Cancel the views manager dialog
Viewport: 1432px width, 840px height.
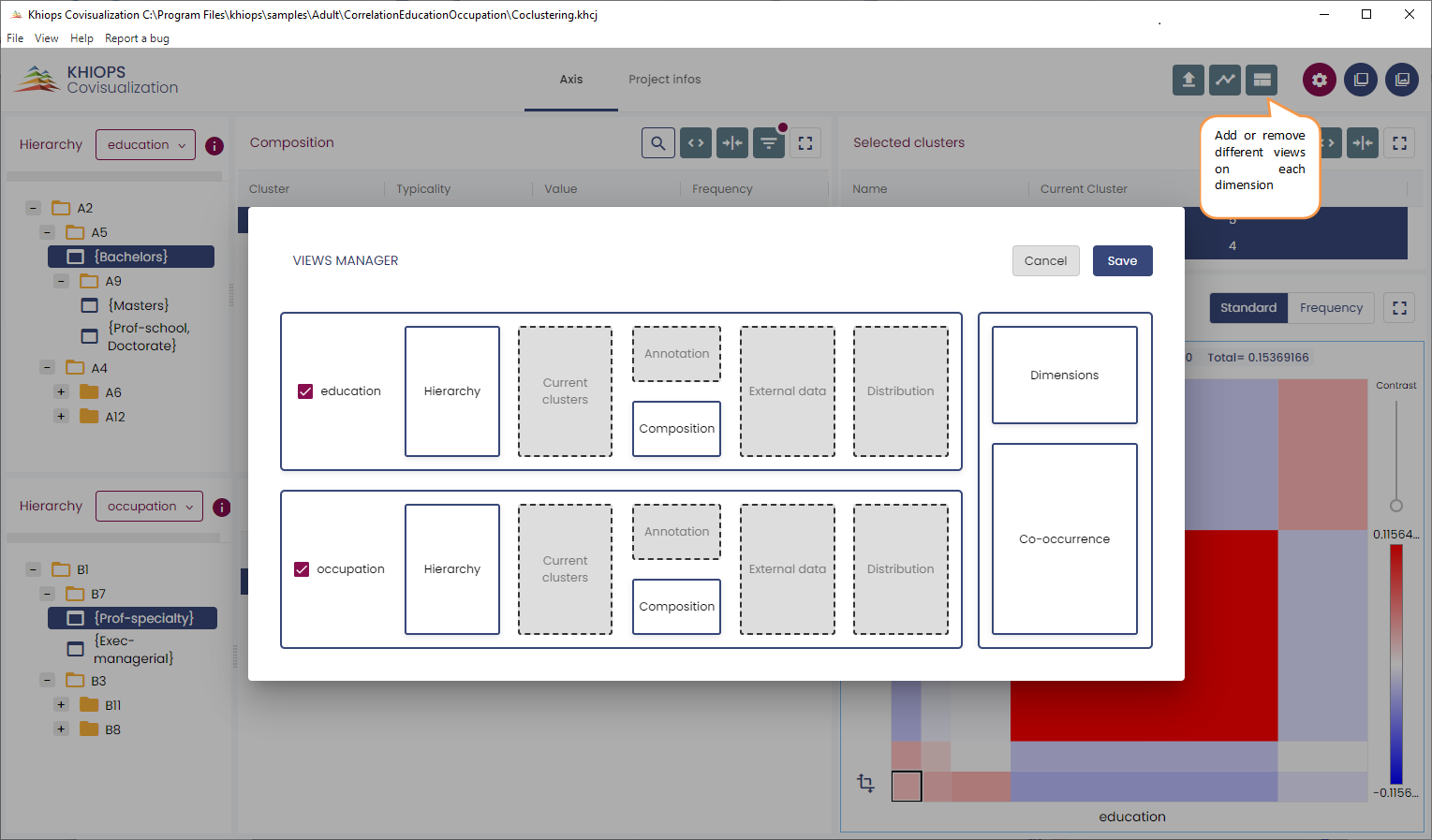[x=1045, y=261]
